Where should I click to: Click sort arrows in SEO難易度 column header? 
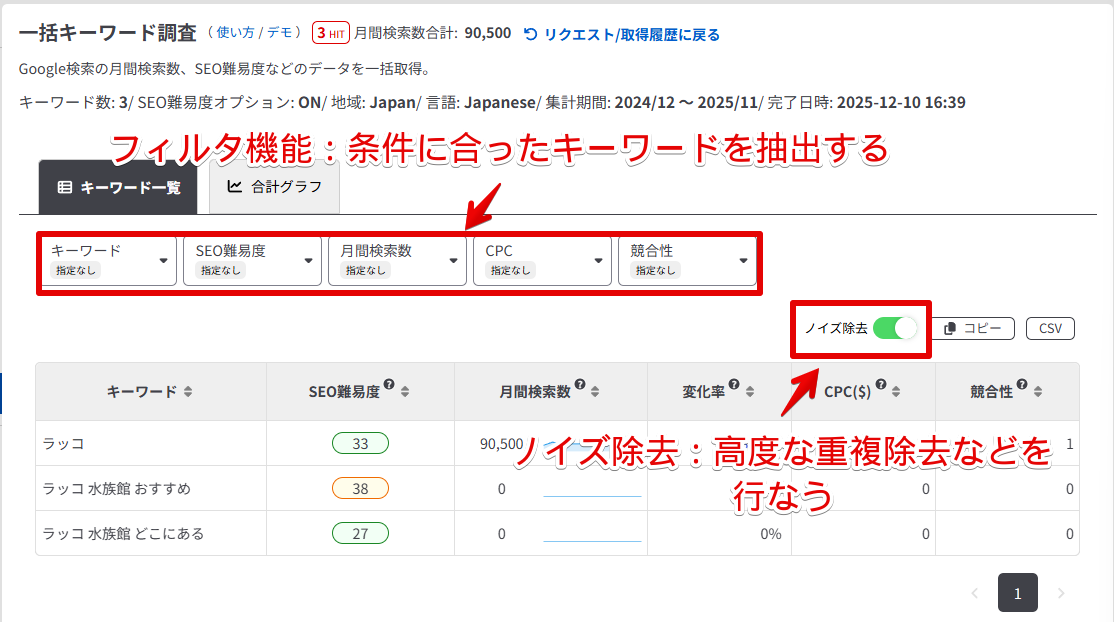[x=404, y=392]
